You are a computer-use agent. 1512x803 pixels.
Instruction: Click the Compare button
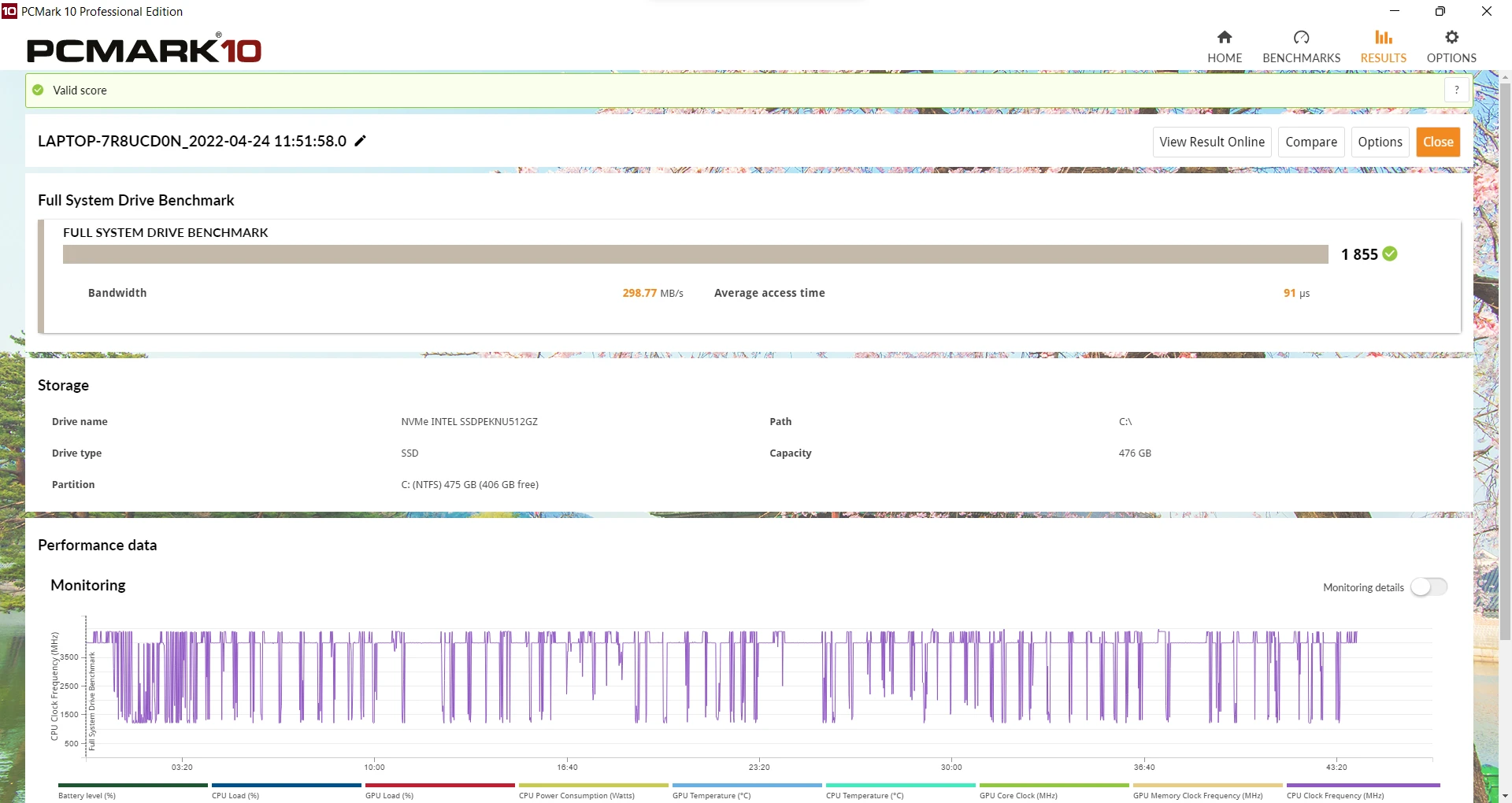point(1311,142)
